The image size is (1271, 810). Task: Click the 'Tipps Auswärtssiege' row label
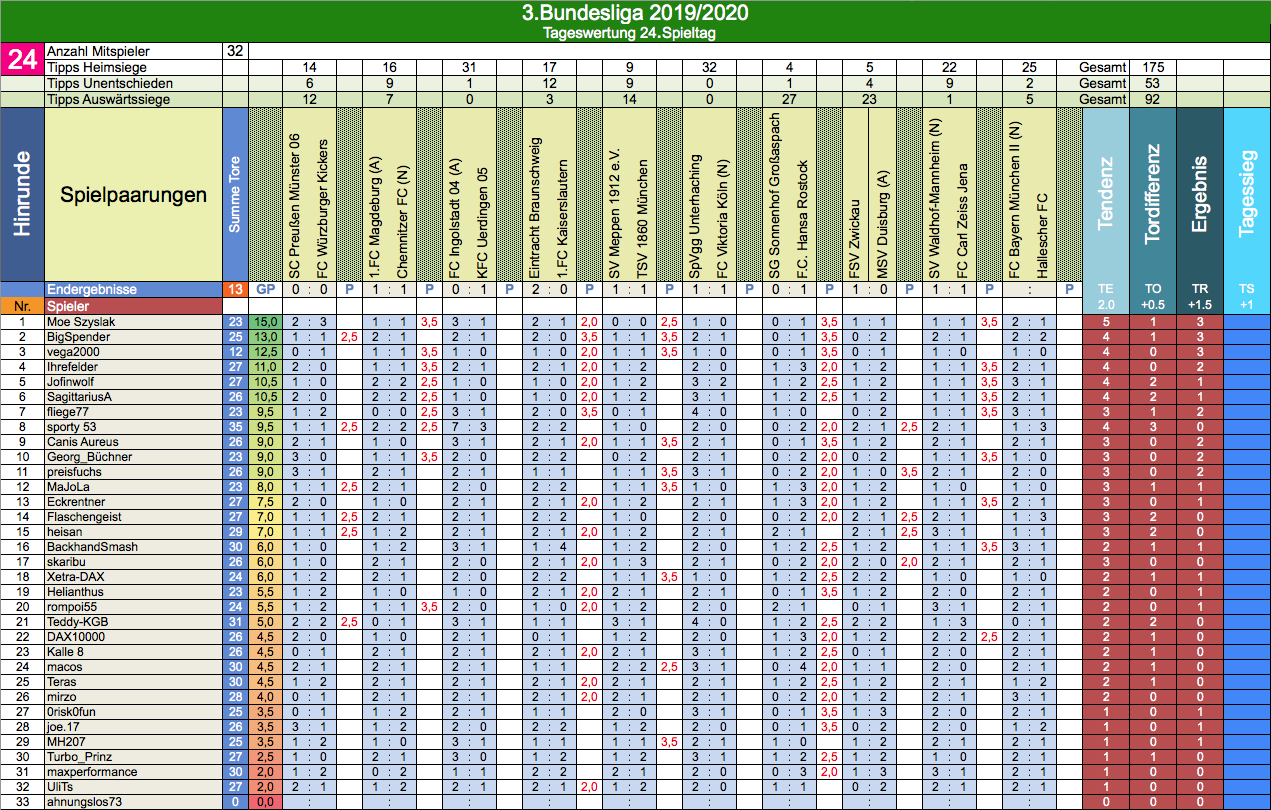tap(108, 99)
